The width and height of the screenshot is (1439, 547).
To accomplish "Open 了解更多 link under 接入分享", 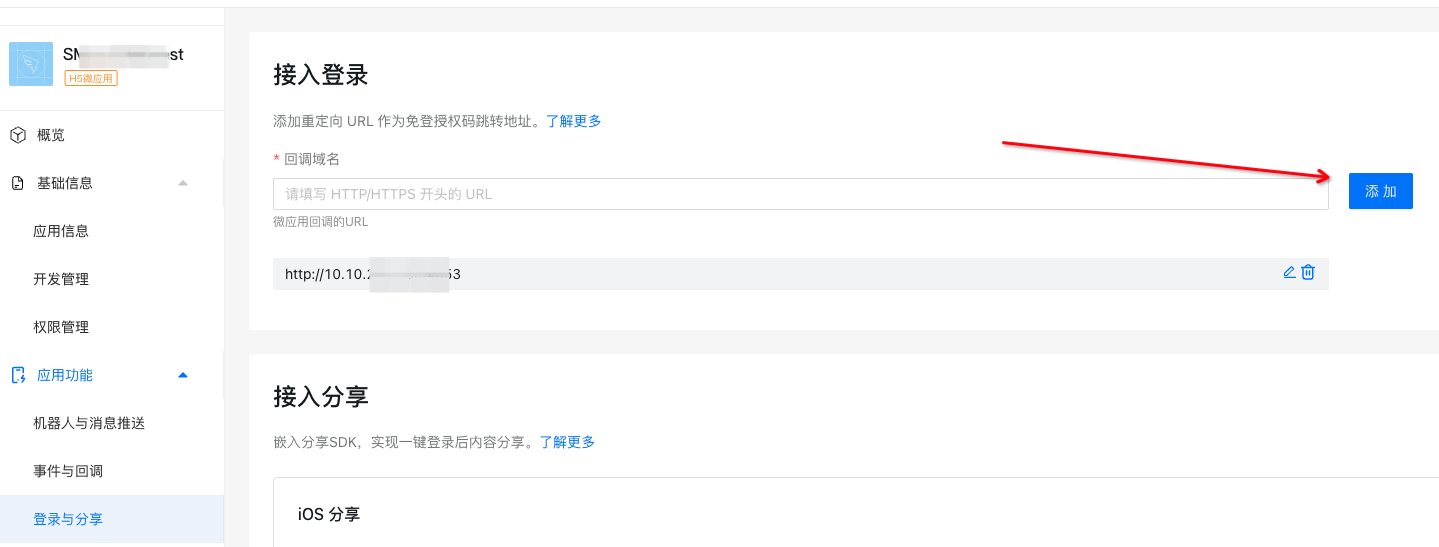I will coord(567,442).
